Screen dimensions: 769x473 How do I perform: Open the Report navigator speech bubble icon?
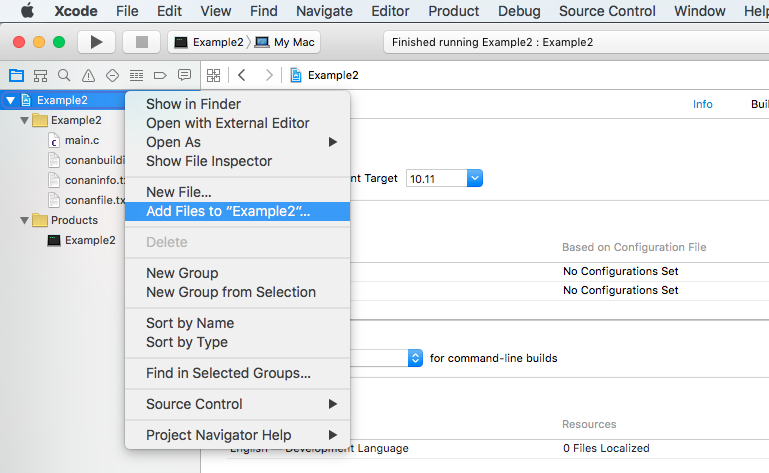coord(184,75)
